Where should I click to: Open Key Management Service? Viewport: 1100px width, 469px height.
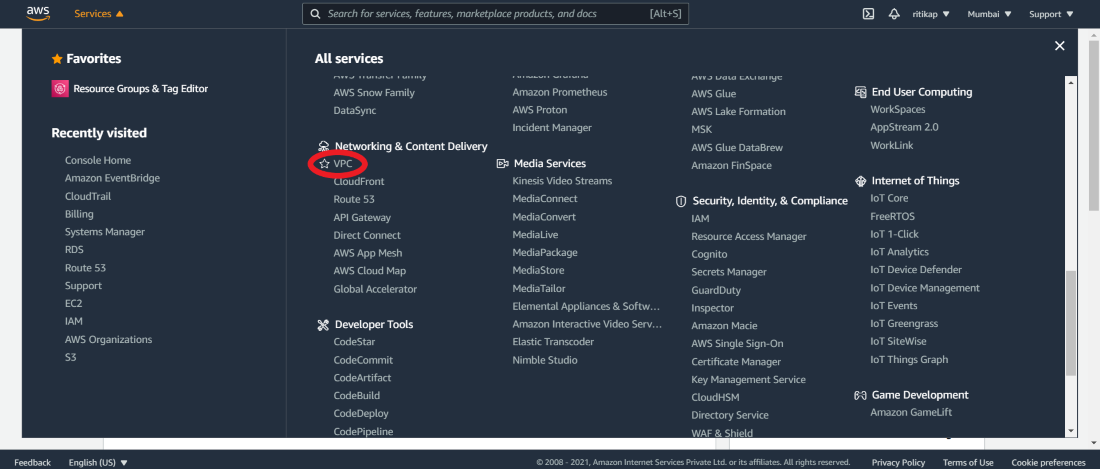coord(749,379)
